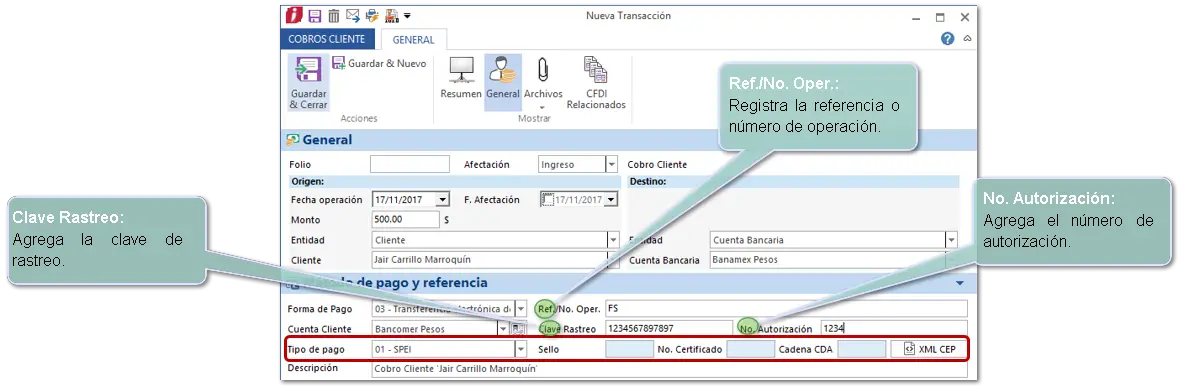Image resolution: width=1183 pixels, height=389 pixels.
Task: Click the XML CEP button
Action: [x=929, y=349]
